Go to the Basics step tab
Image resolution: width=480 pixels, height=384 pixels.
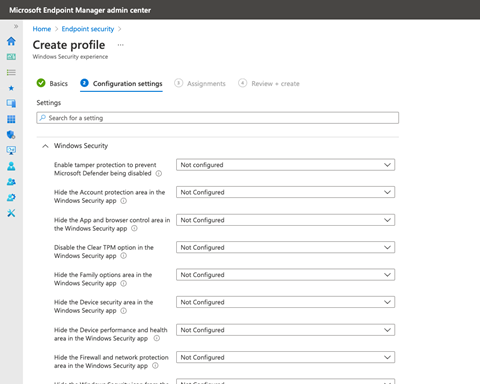tap(52, 83)
